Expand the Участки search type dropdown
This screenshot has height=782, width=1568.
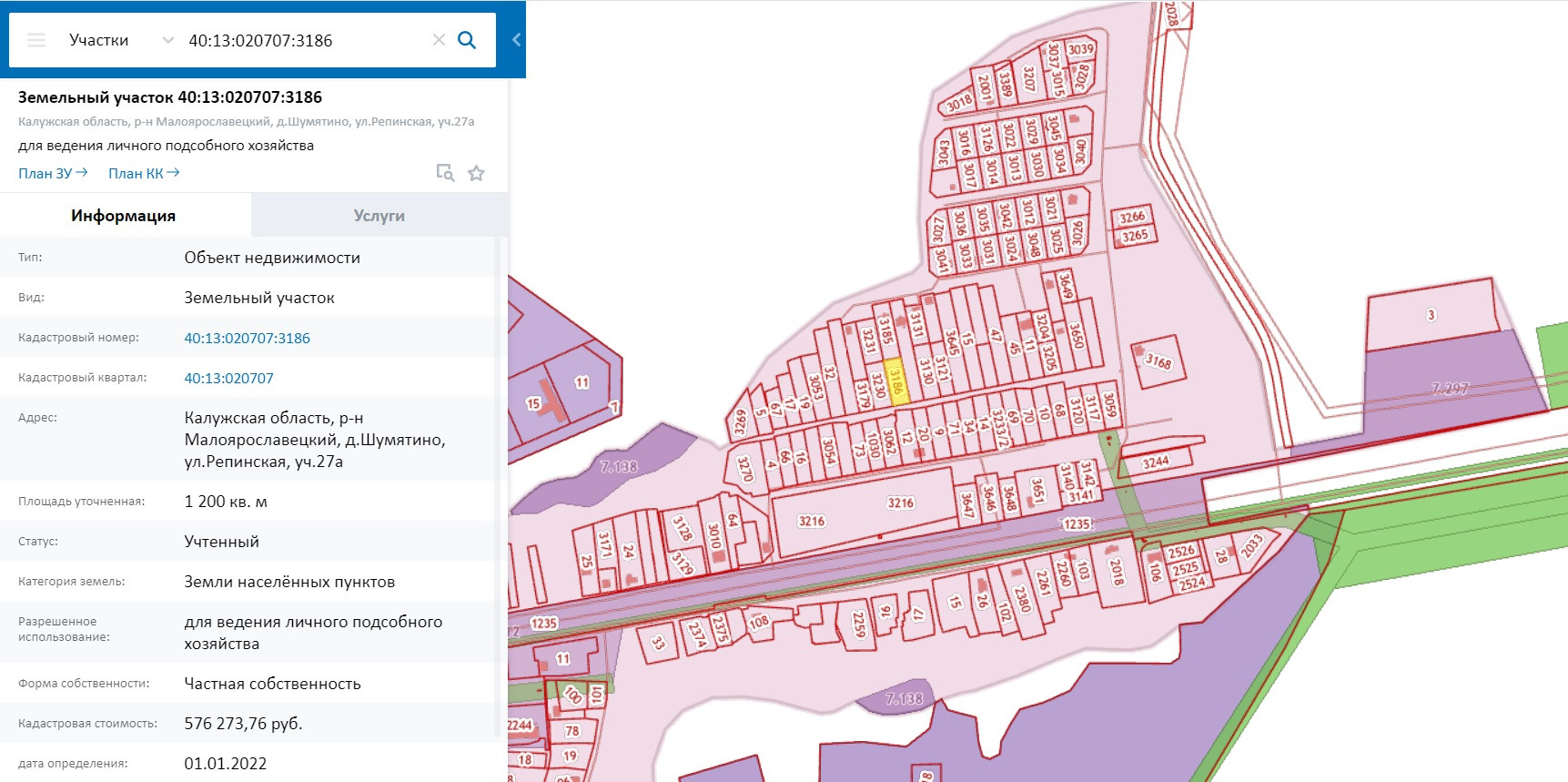coord(167,40)
